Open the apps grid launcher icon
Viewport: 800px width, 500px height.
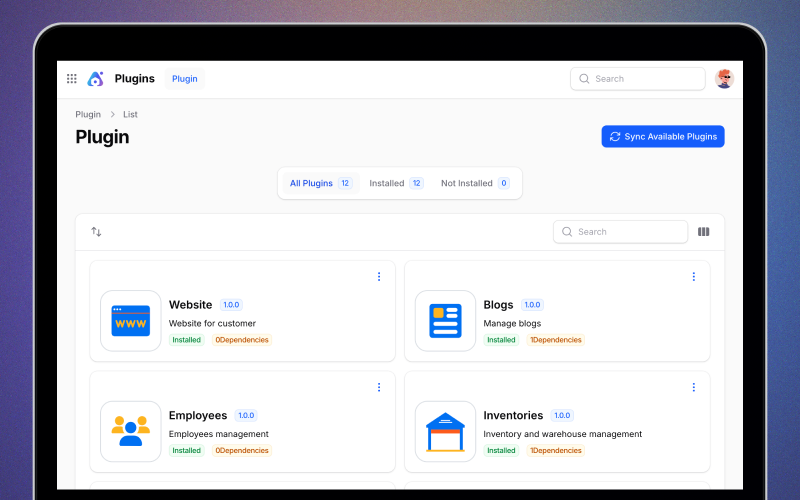tap(72, 79)
